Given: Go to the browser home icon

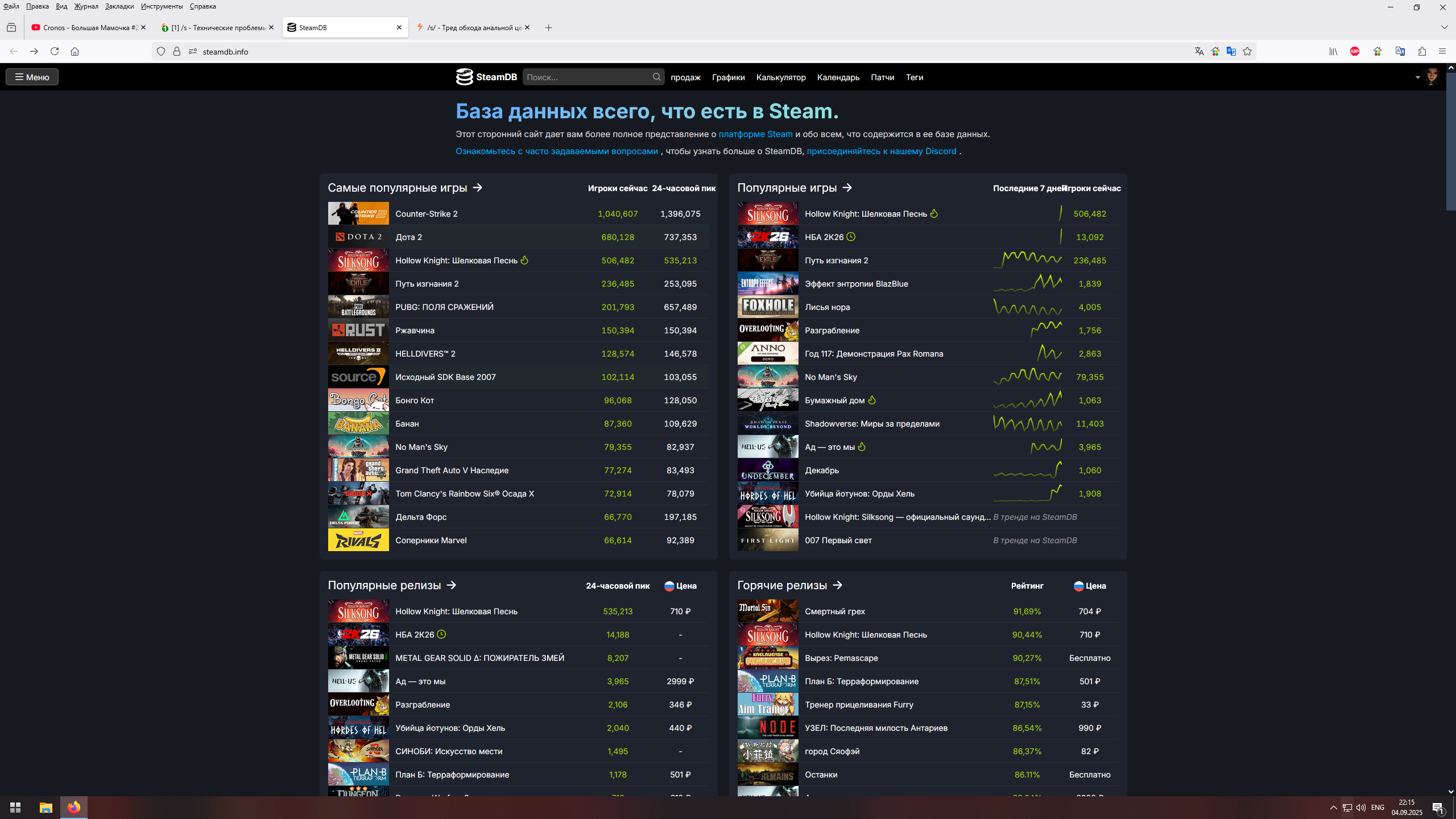Looking at the screenshot, I should coord(75,51).
